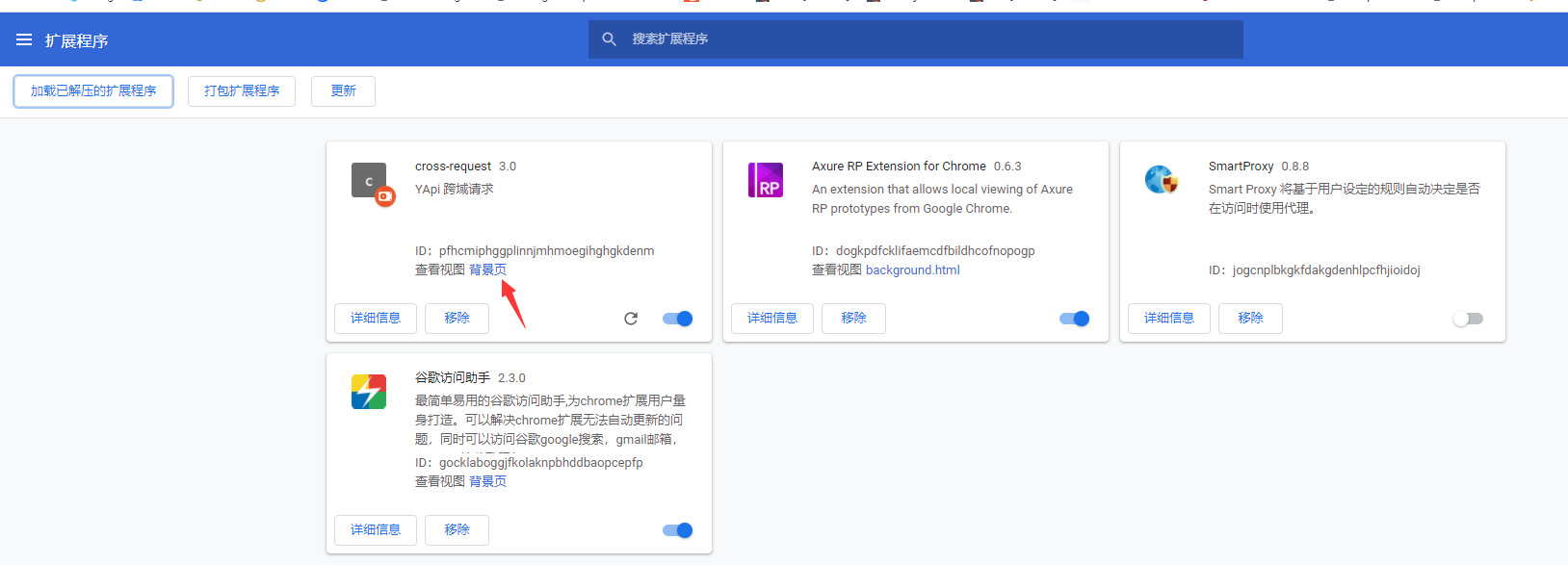Remove the Axure RP Extension
The image size is (1568, 565).
tap(853, 319)
